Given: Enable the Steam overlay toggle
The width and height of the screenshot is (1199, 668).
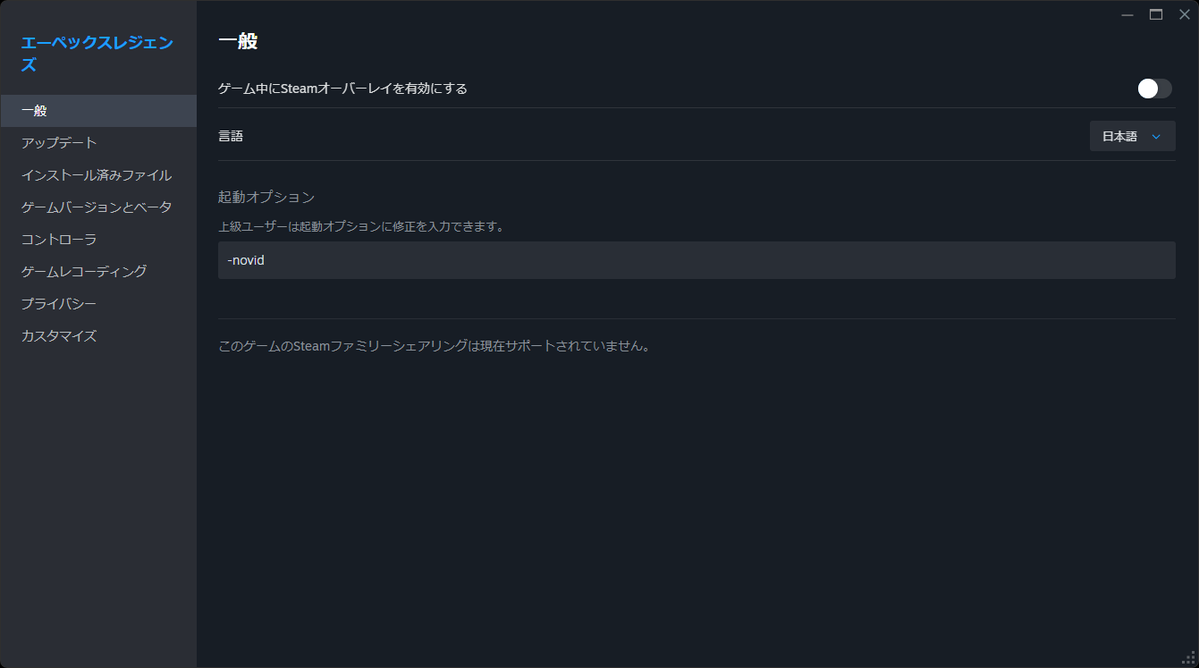Looking at the screenshot, I should pyautogui.click(x=1152, y=88).
